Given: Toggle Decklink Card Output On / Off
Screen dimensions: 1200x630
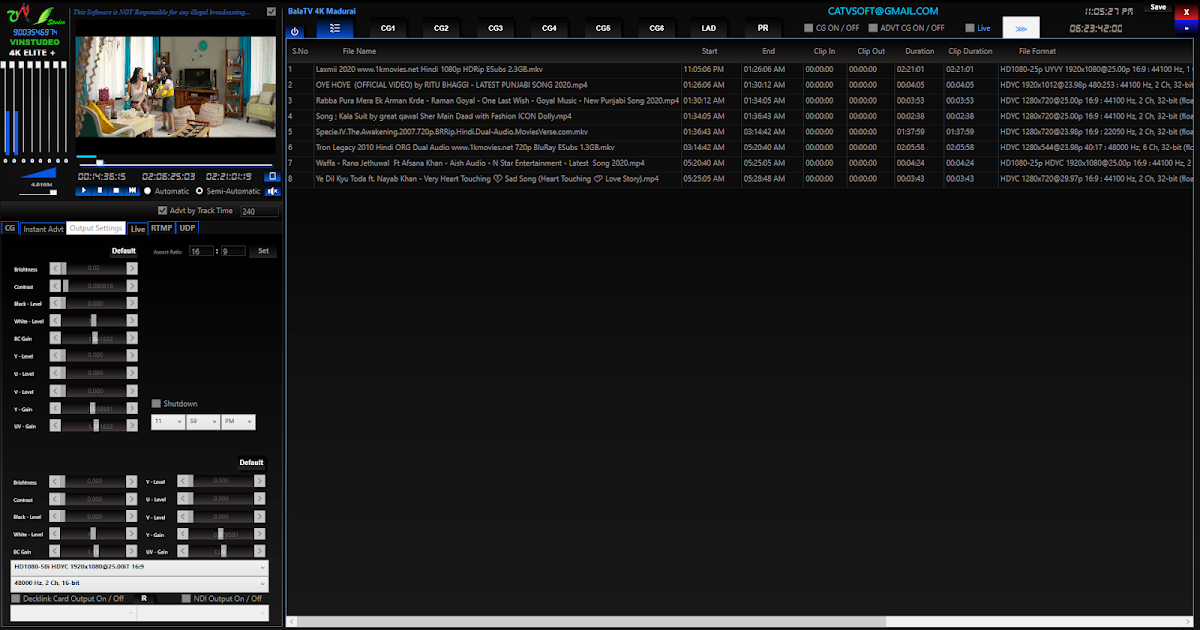Looking at the screenshot, I should tap(16, 599).
